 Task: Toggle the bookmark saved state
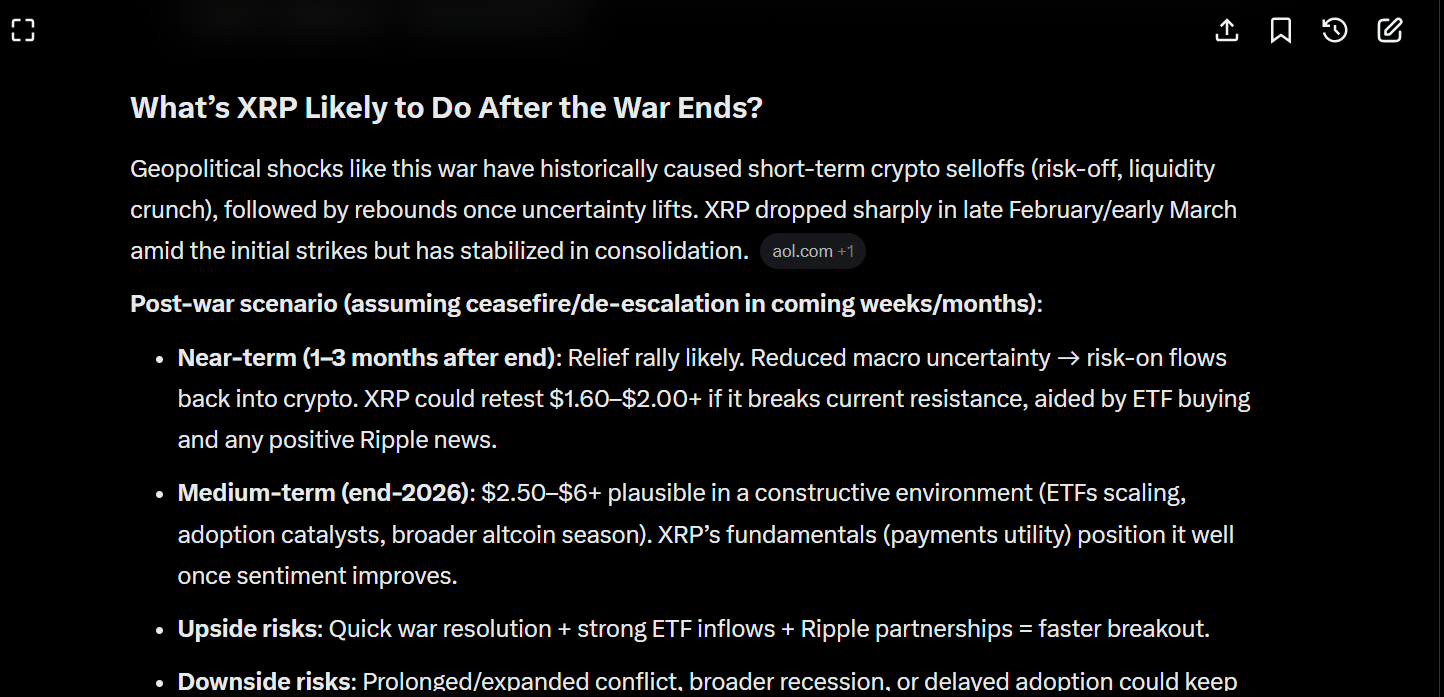pyautogui.click(x=1280, y=30)
